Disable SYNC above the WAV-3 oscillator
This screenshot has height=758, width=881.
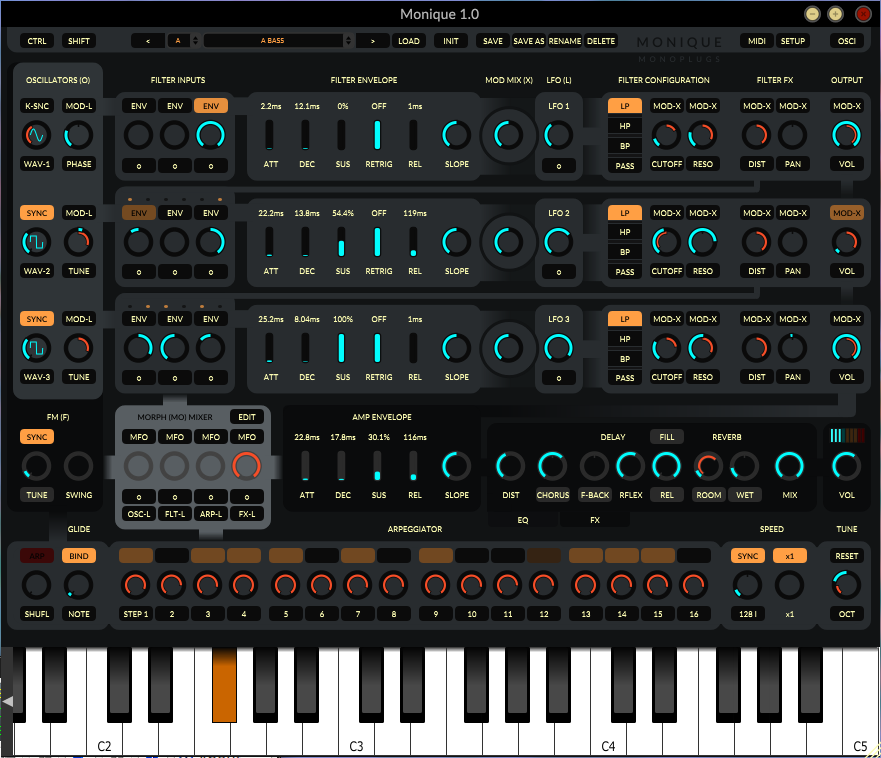coord(37,319)
